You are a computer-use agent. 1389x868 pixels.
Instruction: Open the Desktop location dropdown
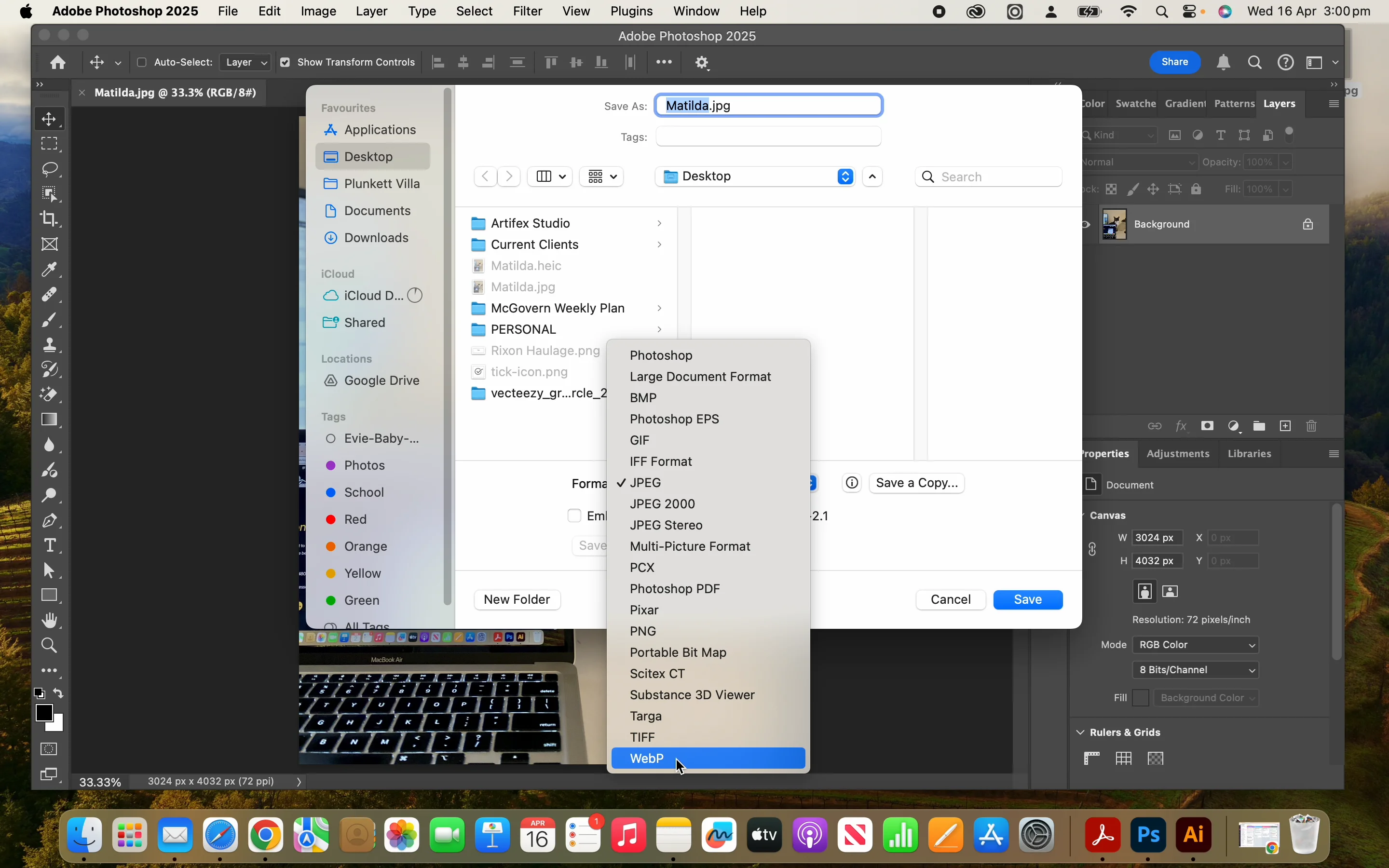point(755,176)
